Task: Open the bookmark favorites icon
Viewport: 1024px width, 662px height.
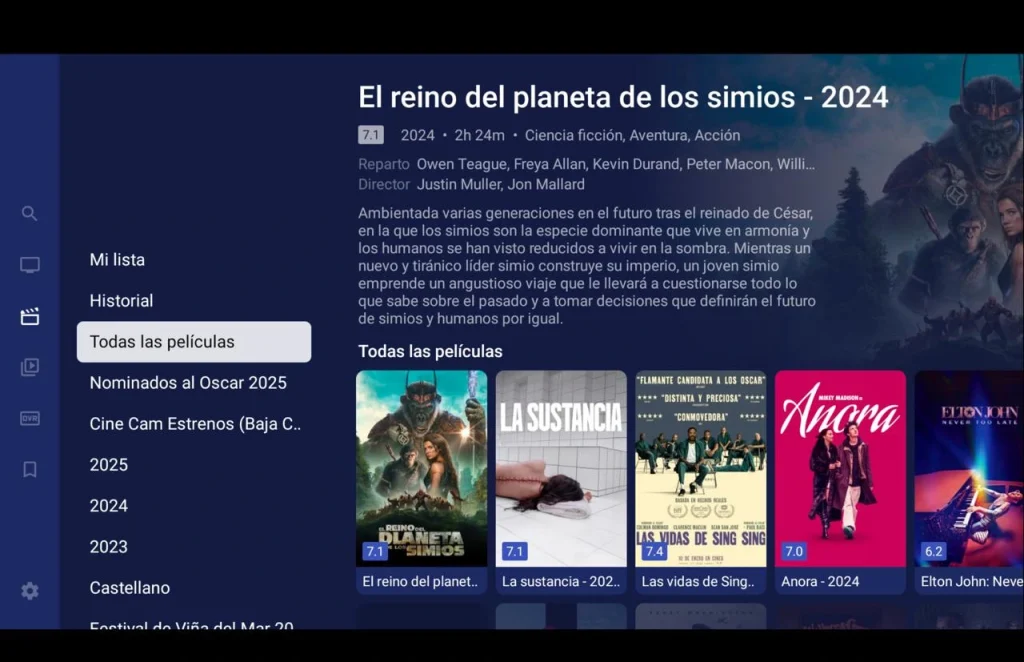Action: coord(29,469)
